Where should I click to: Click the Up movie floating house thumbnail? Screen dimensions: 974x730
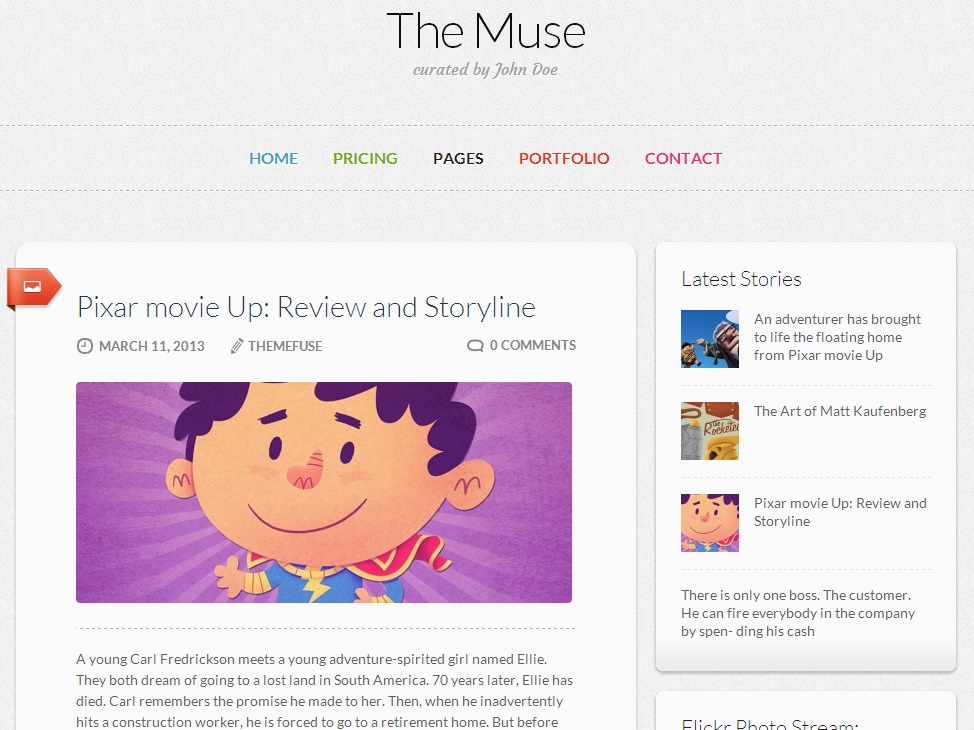[710, 339]
